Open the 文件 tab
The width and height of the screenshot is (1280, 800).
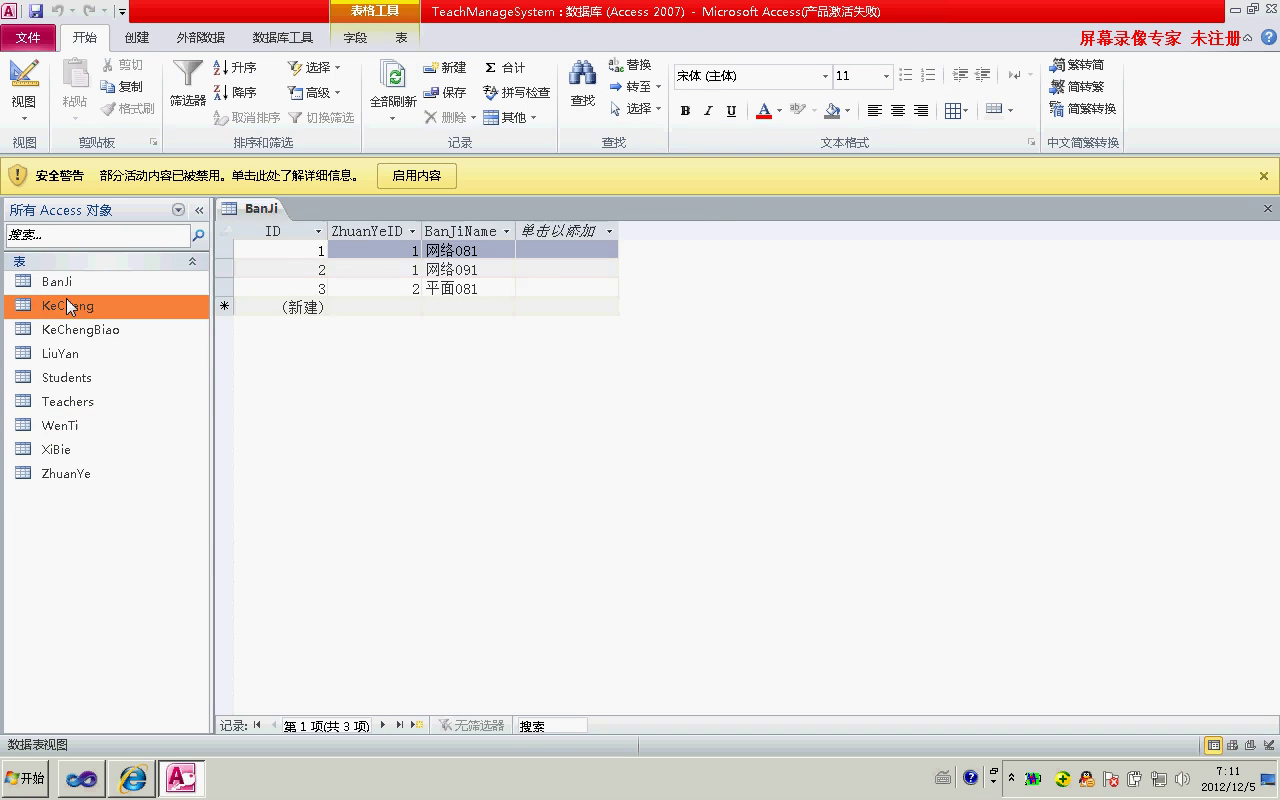28,37
